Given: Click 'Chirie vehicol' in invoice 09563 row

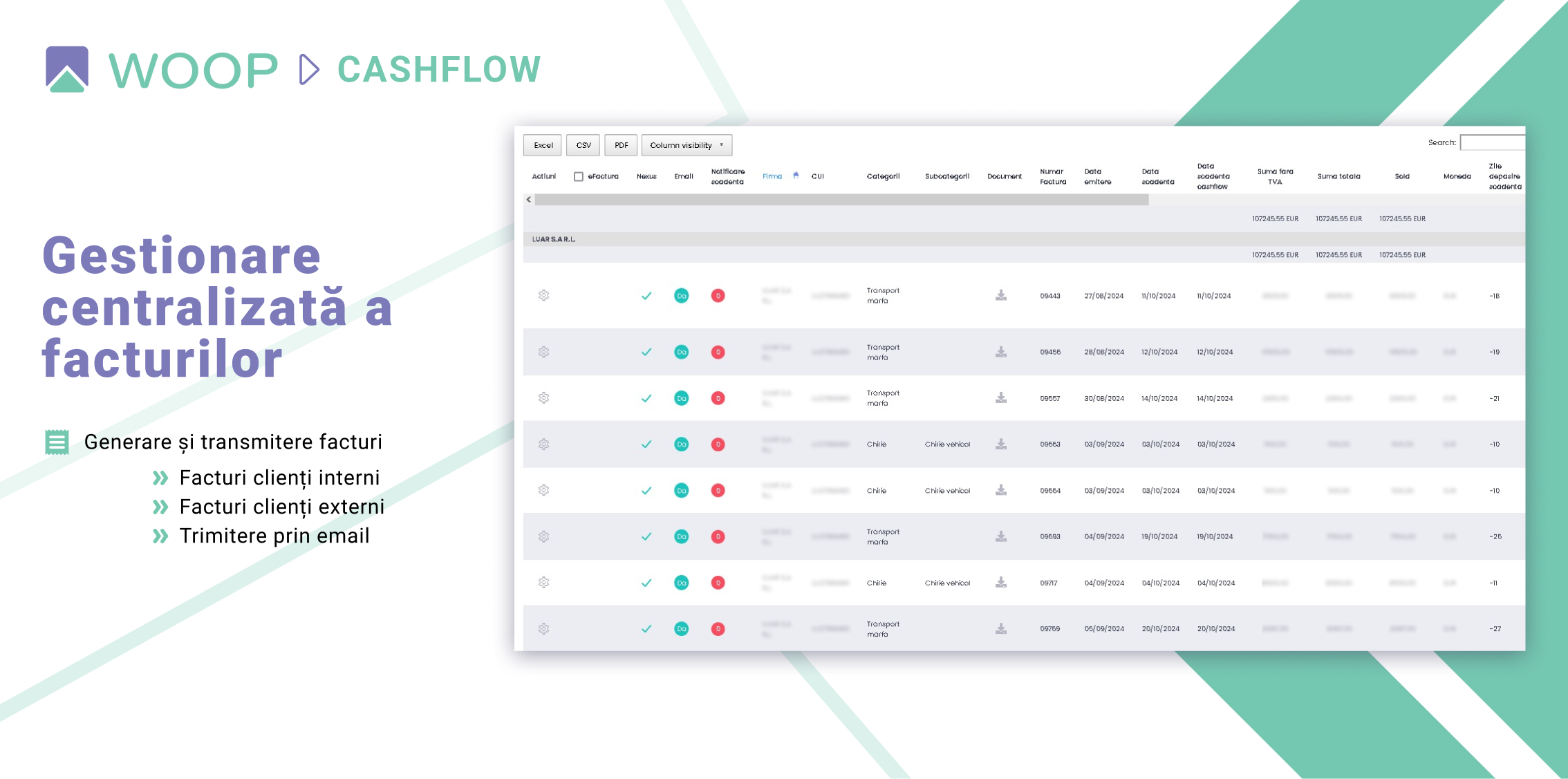Looking at the screenshot, I should coord(947,444).
